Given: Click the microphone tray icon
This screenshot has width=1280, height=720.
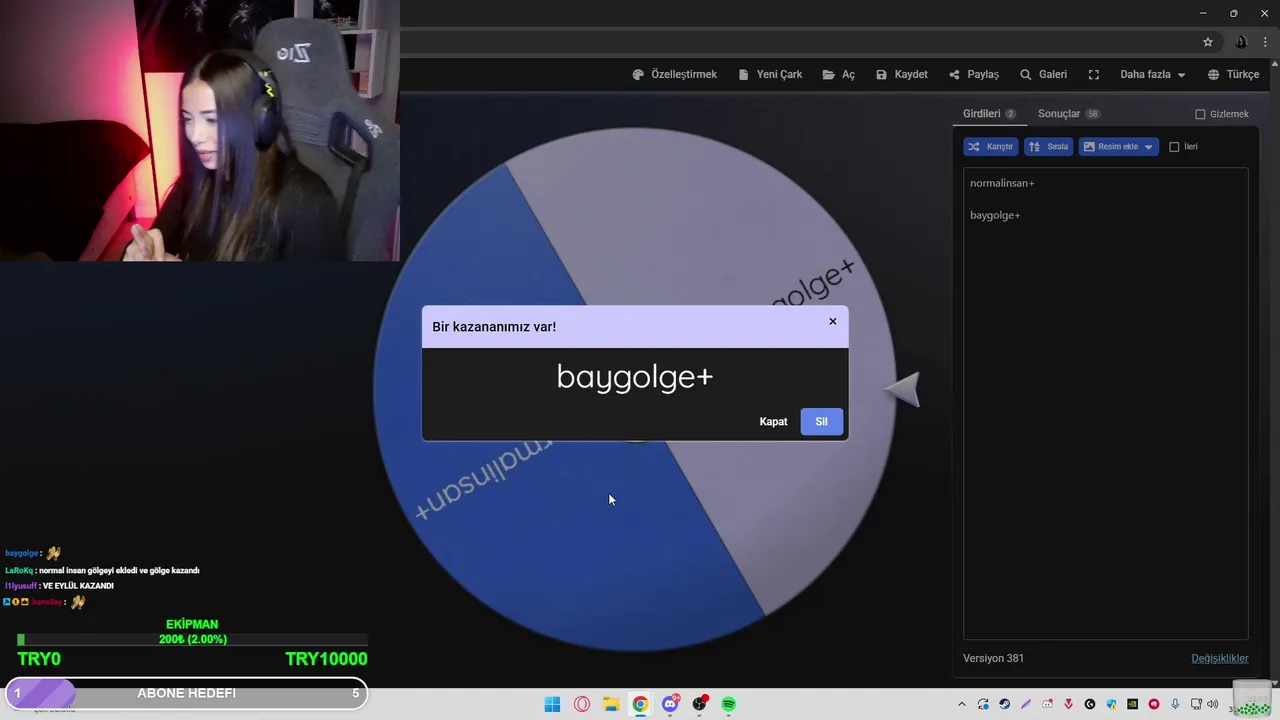Looking at the screenshot, I should [1175, 704].
